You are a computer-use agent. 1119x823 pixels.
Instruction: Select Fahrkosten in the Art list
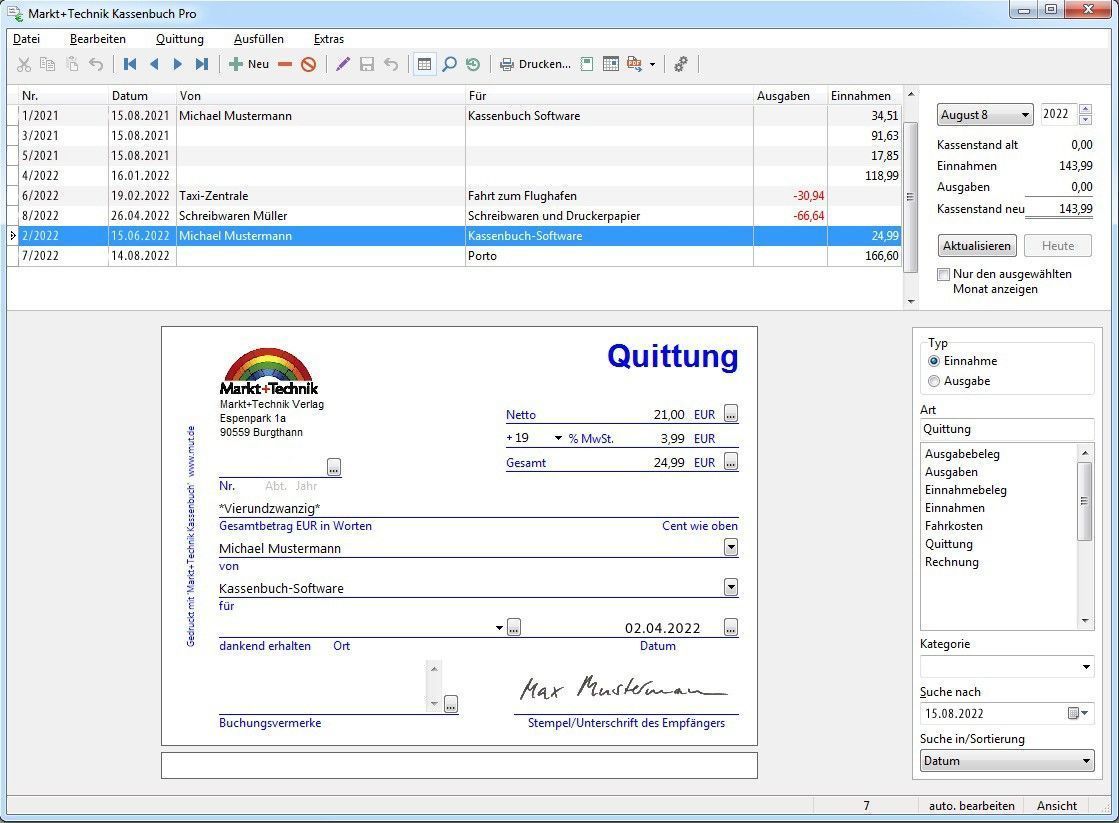pos(953,526)
